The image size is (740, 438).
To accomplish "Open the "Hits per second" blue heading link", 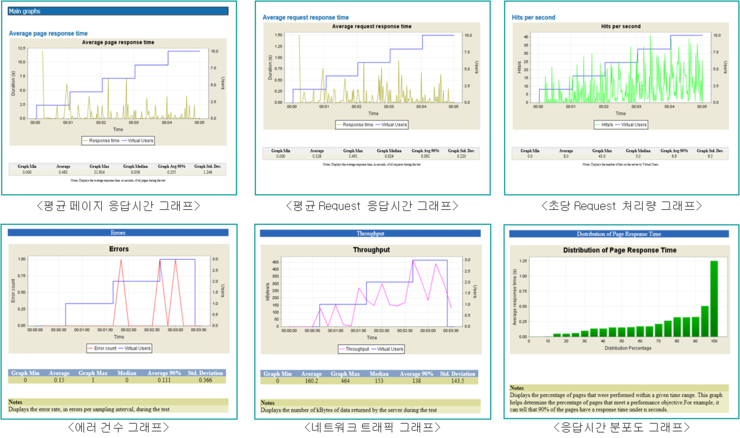I will coord(533,17).
